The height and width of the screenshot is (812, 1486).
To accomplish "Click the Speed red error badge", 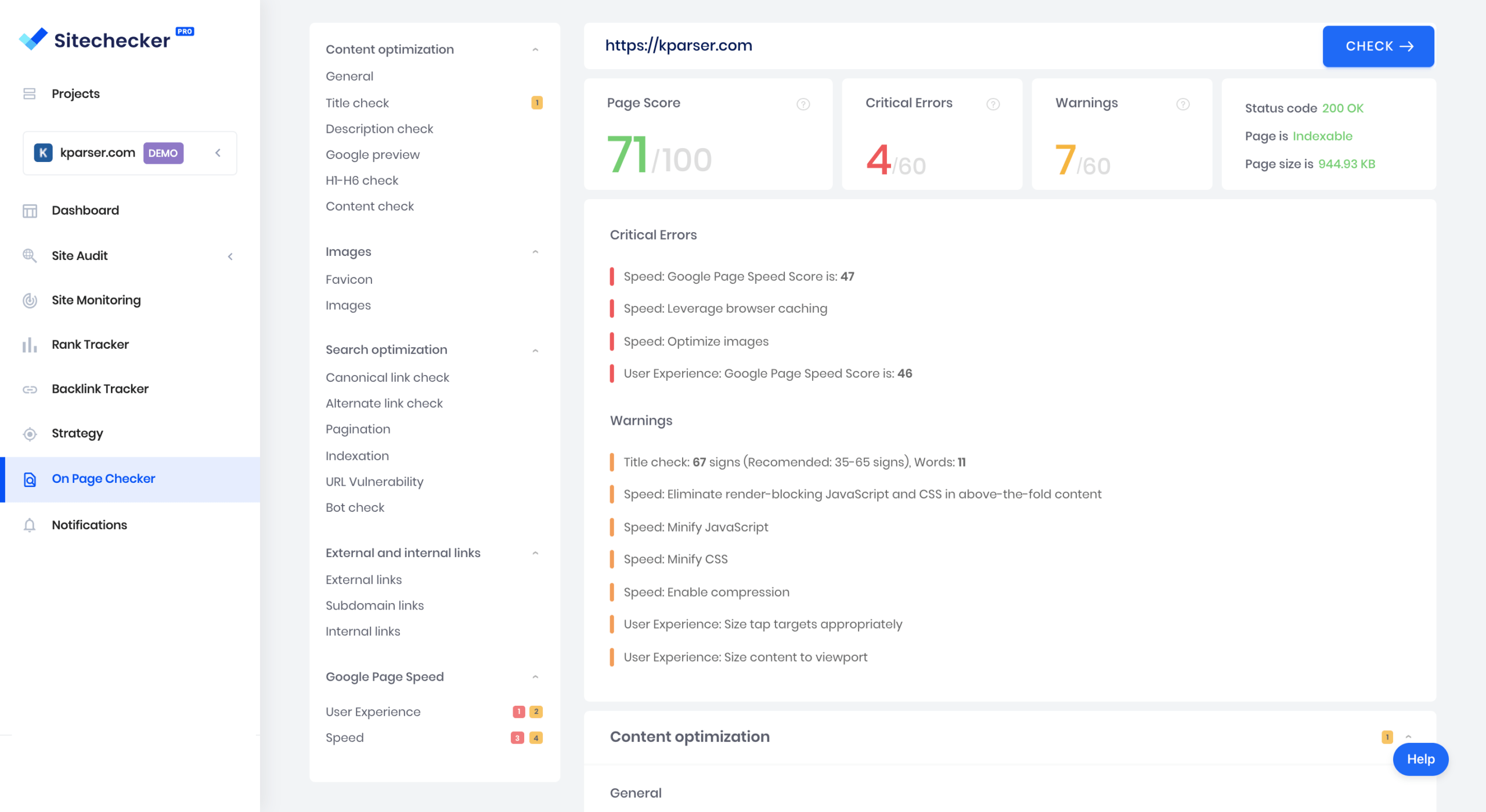I will click(517, 738).
